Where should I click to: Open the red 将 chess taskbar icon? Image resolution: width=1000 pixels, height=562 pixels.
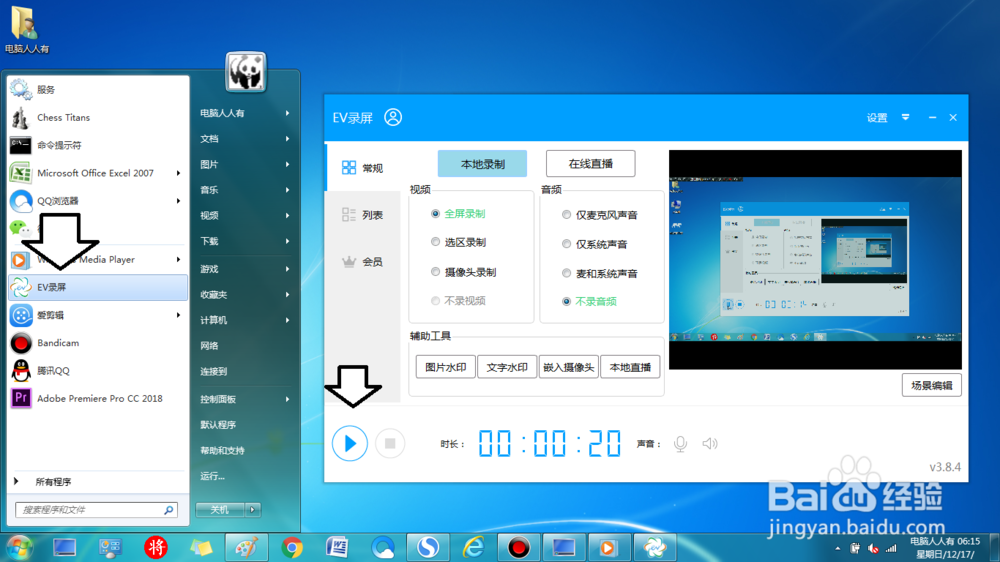point(156,548)
